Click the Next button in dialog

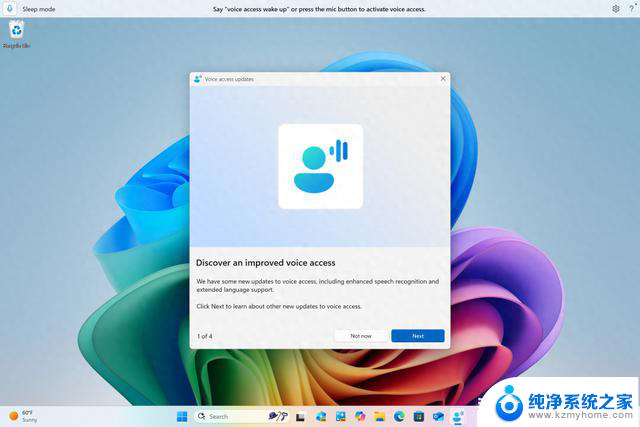[418, 336]
